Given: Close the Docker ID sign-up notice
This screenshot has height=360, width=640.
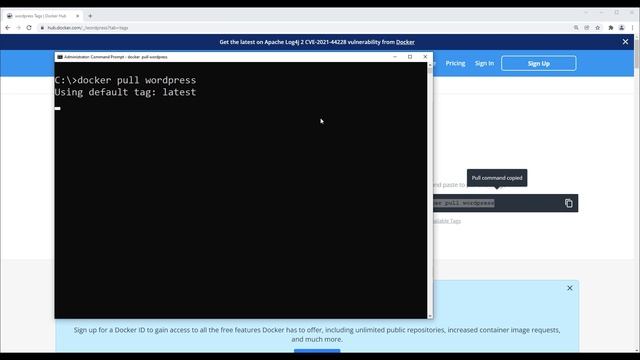Looking at the screenshot, I should 570,288.
